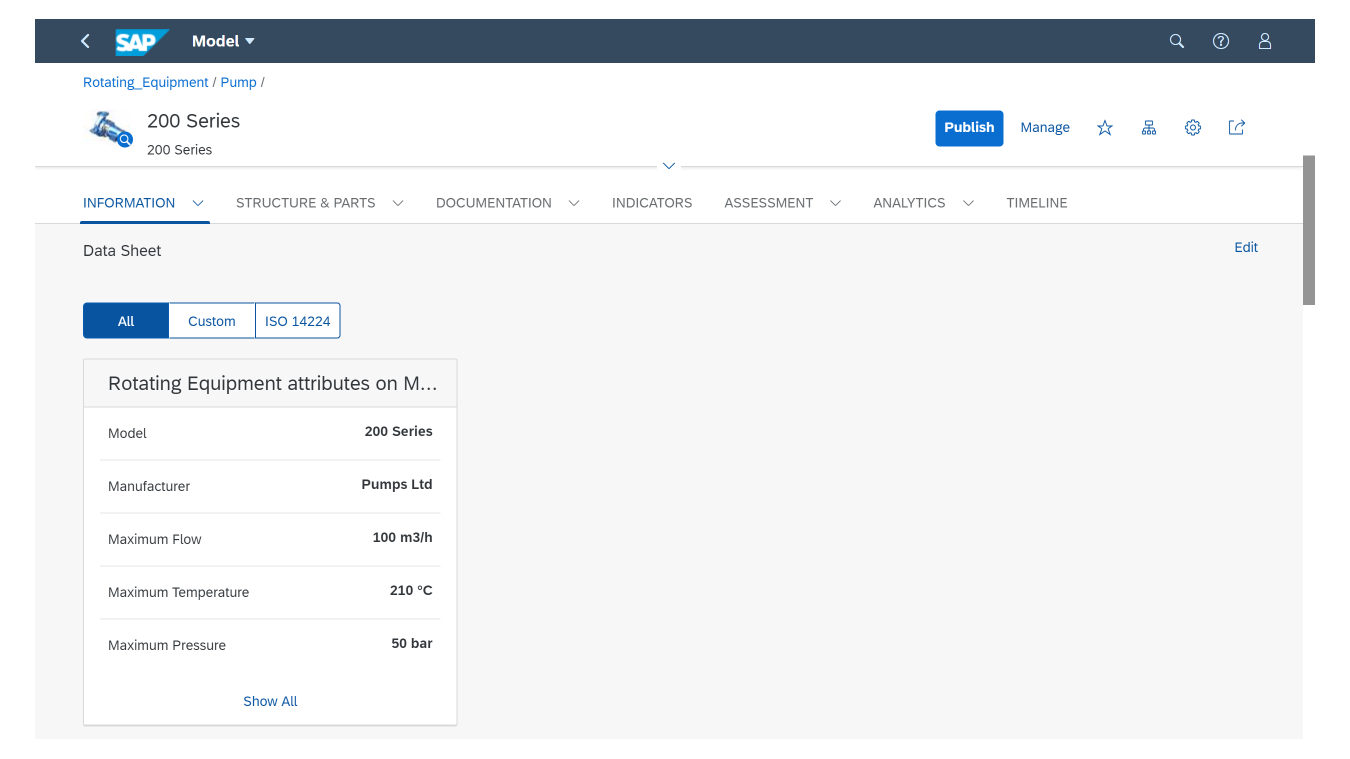Viewport: 1350px width, 759px height.
Task: Switch to the Indicators tab
Action: [x=652, y=203]
